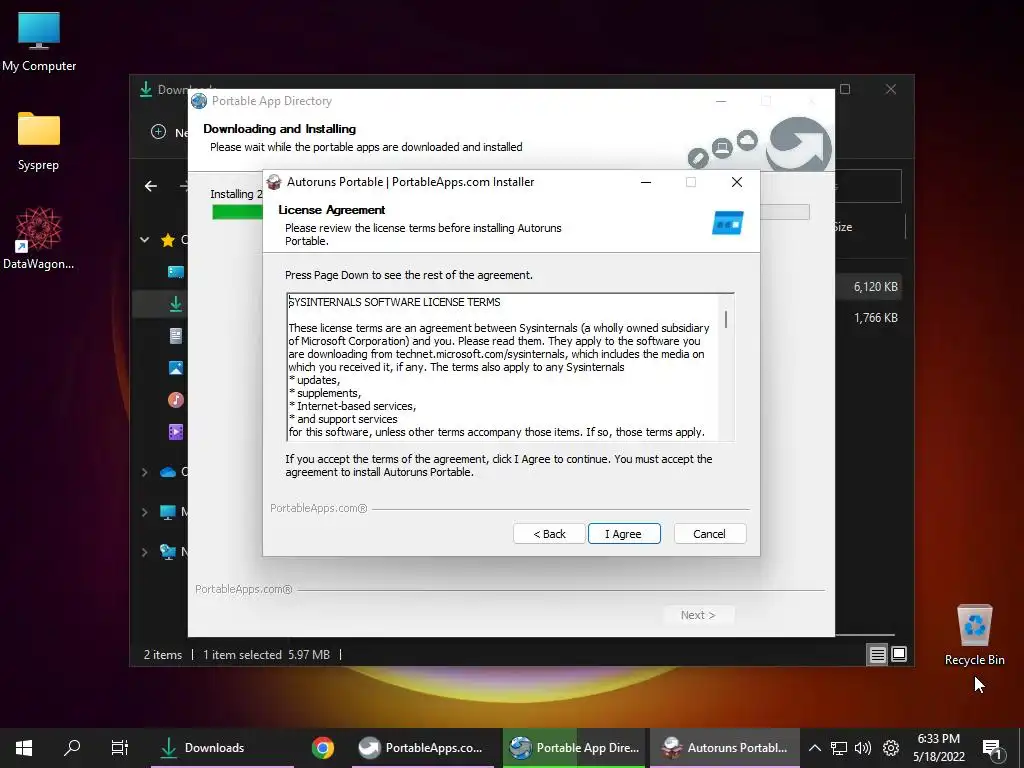Click the license text scrollbar thumb
This screenshot has width=1024, height=768.
click(726, 320)
